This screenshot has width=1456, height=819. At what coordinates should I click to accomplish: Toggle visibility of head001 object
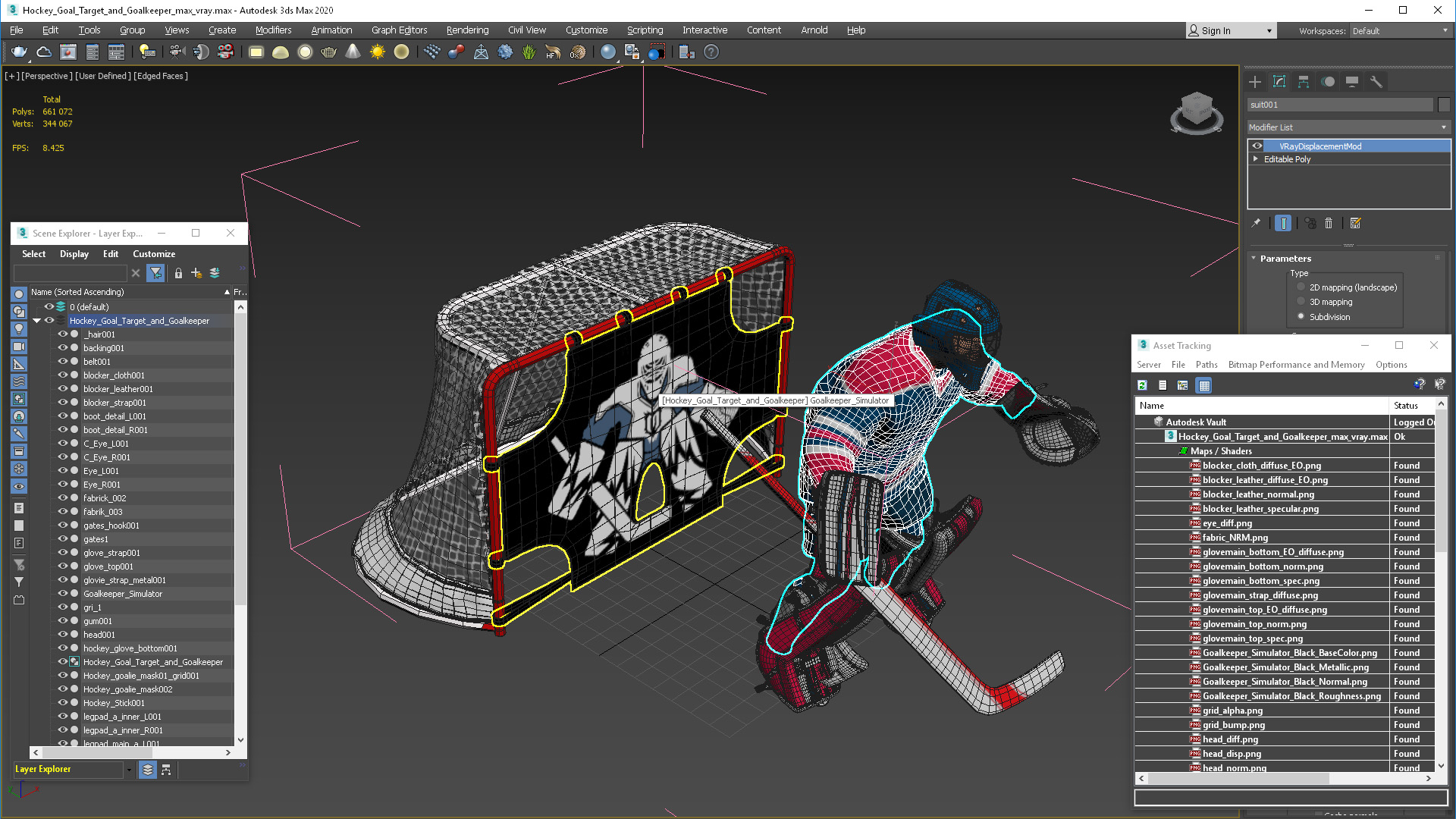pyautogui.click(x=63, y=635)
